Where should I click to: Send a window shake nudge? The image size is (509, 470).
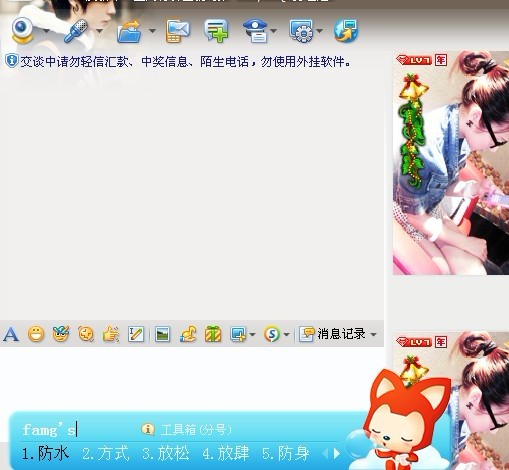coord(86,334)
